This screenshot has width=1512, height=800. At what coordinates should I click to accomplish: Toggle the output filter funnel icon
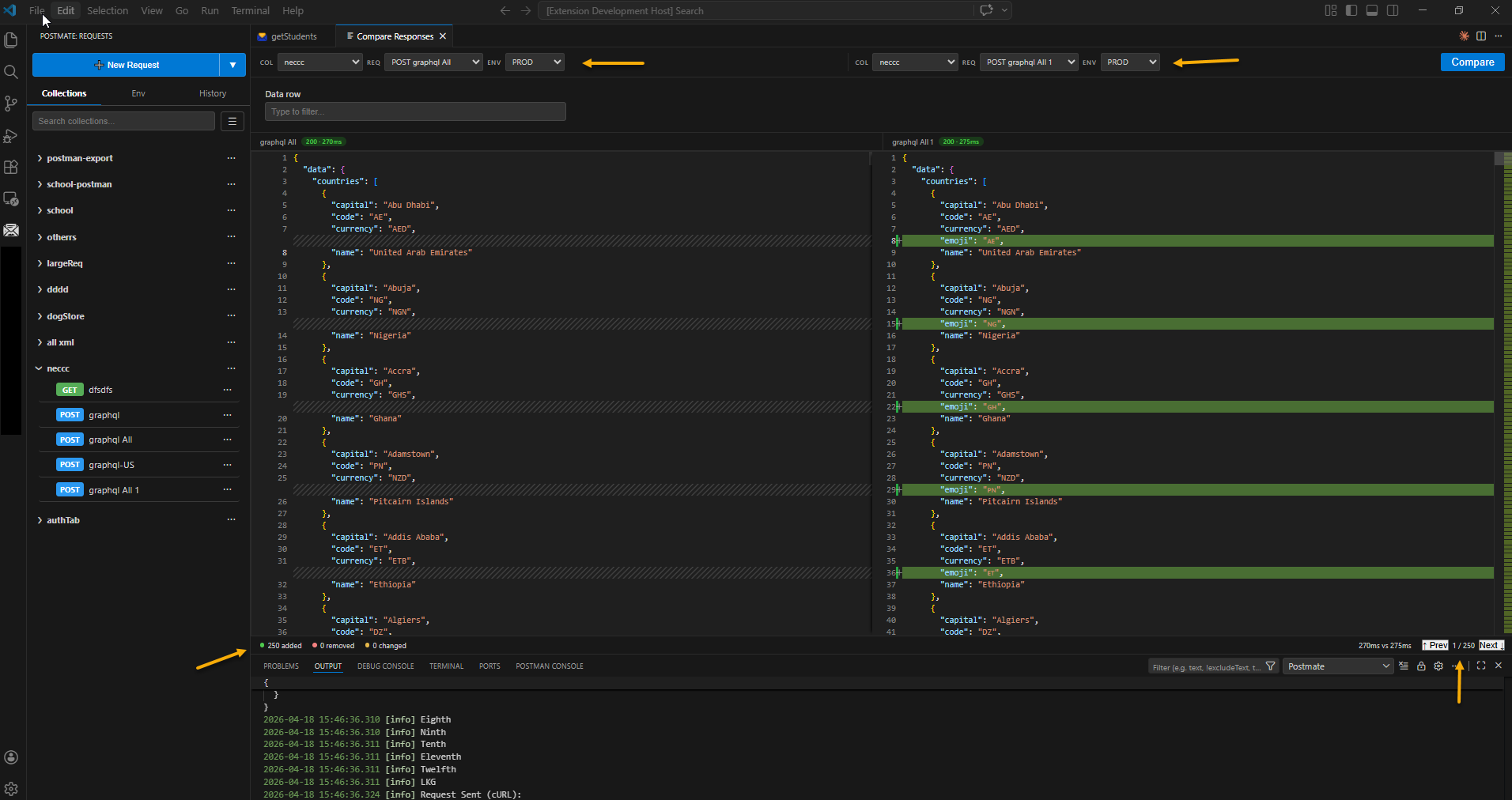(x=1271, y=666)
